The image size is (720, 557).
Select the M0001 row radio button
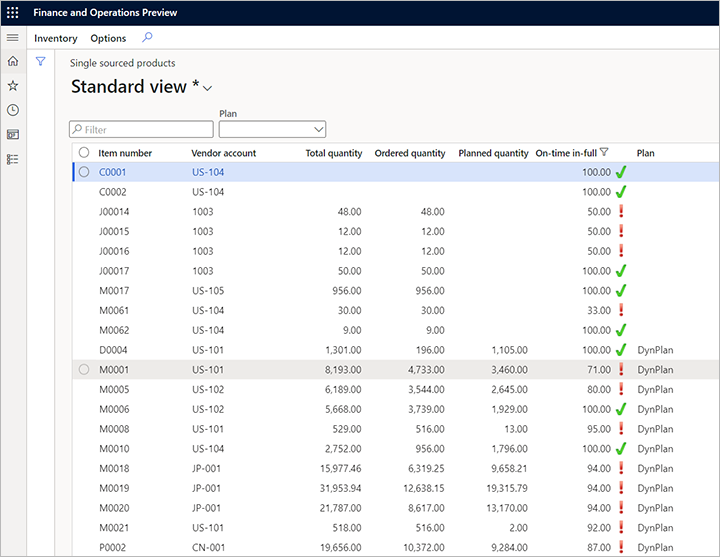pos(84,370)
